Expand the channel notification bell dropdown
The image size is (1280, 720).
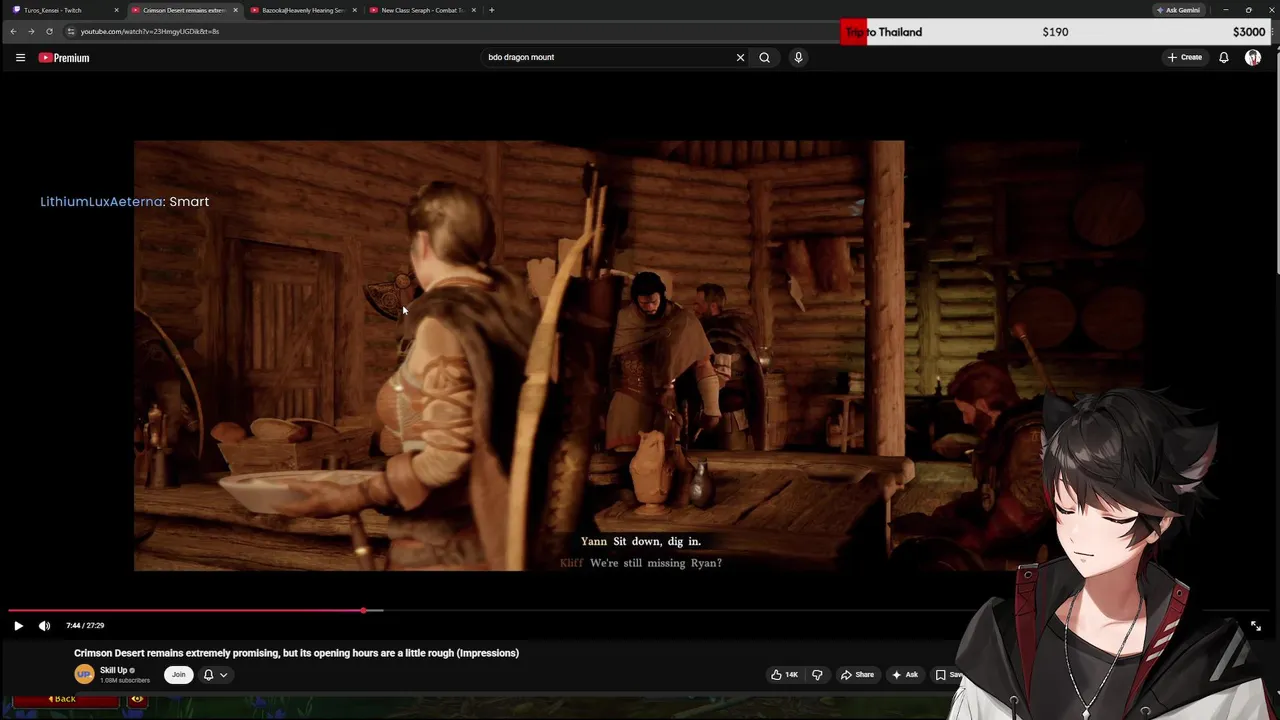215,675
